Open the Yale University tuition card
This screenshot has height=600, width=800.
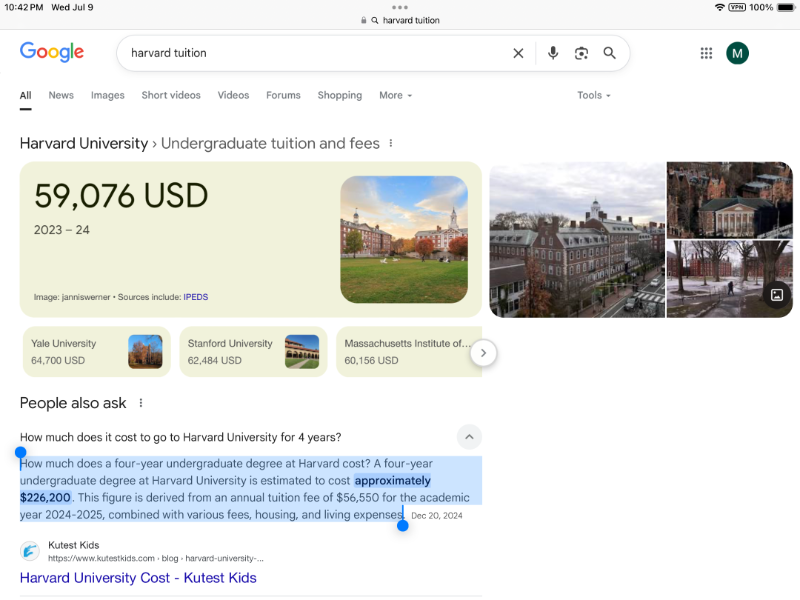[x=96, y=352]
